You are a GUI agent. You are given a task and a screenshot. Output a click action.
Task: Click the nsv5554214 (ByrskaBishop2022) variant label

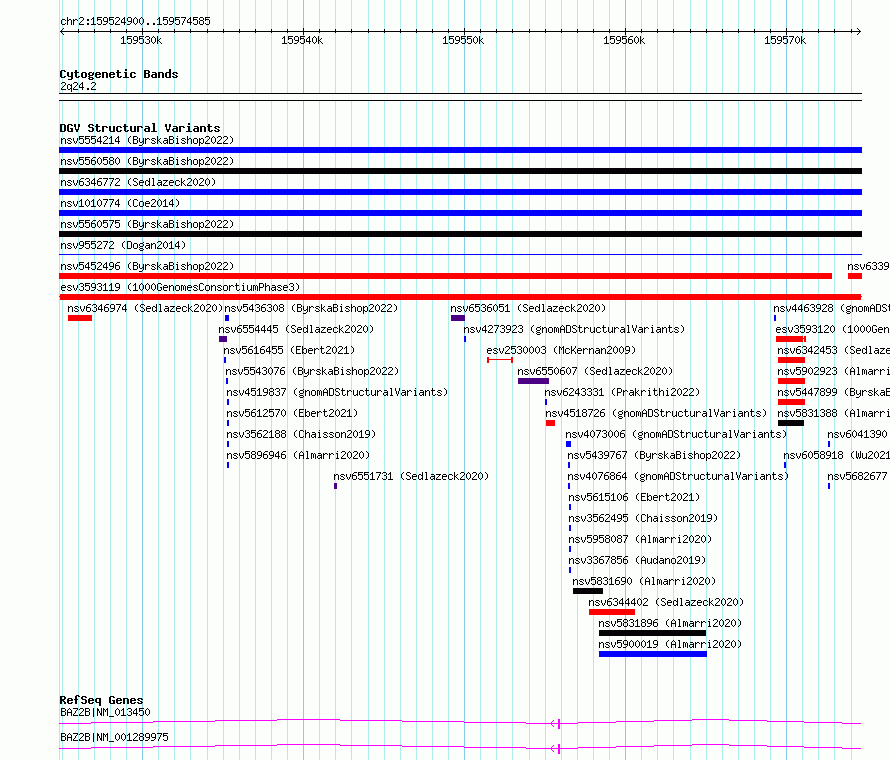click(x=147, y=140)
